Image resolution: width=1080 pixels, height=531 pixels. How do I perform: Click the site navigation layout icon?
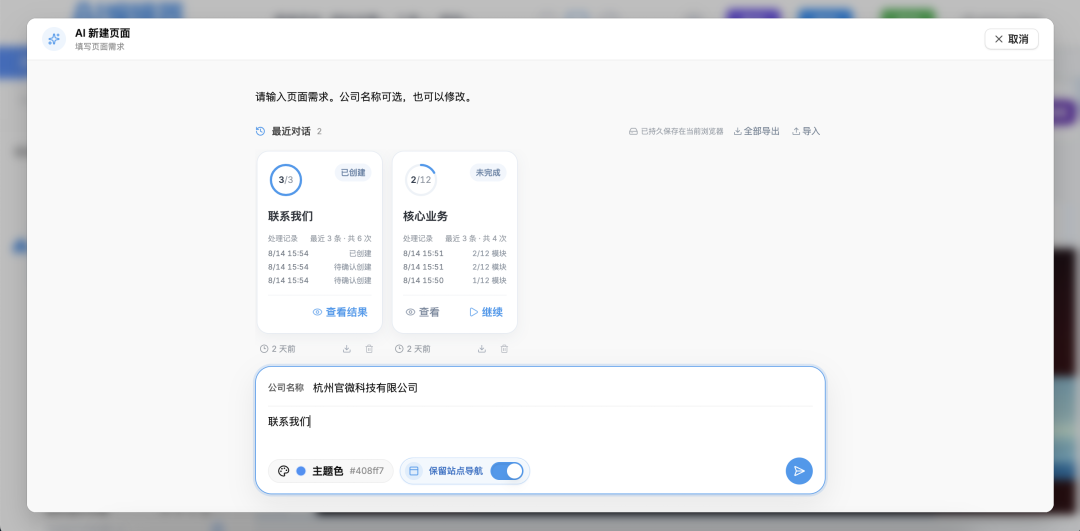[x=414, y=471]
